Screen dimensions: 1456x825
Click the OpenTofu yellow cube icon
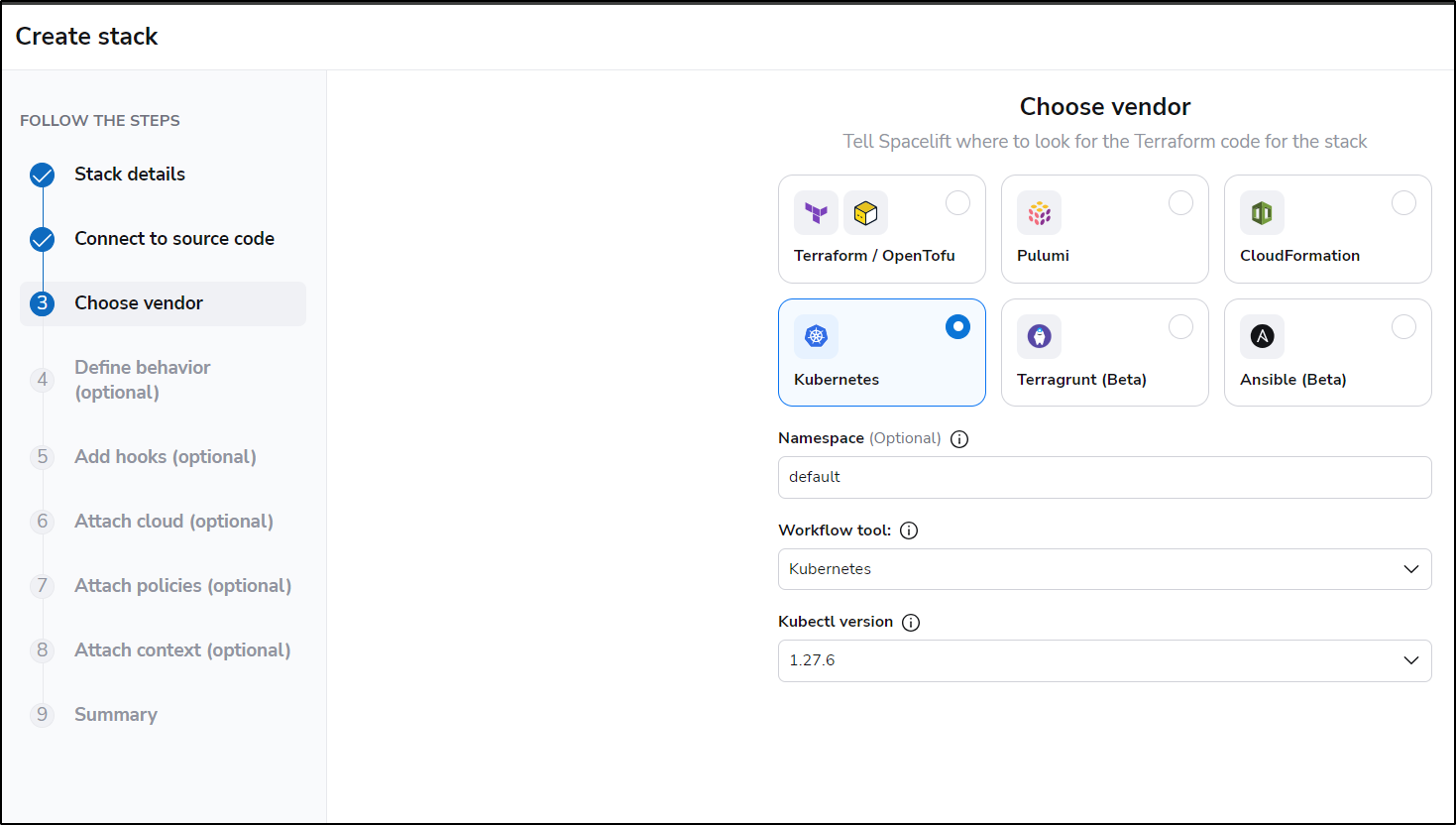click(x=865, y=212)
